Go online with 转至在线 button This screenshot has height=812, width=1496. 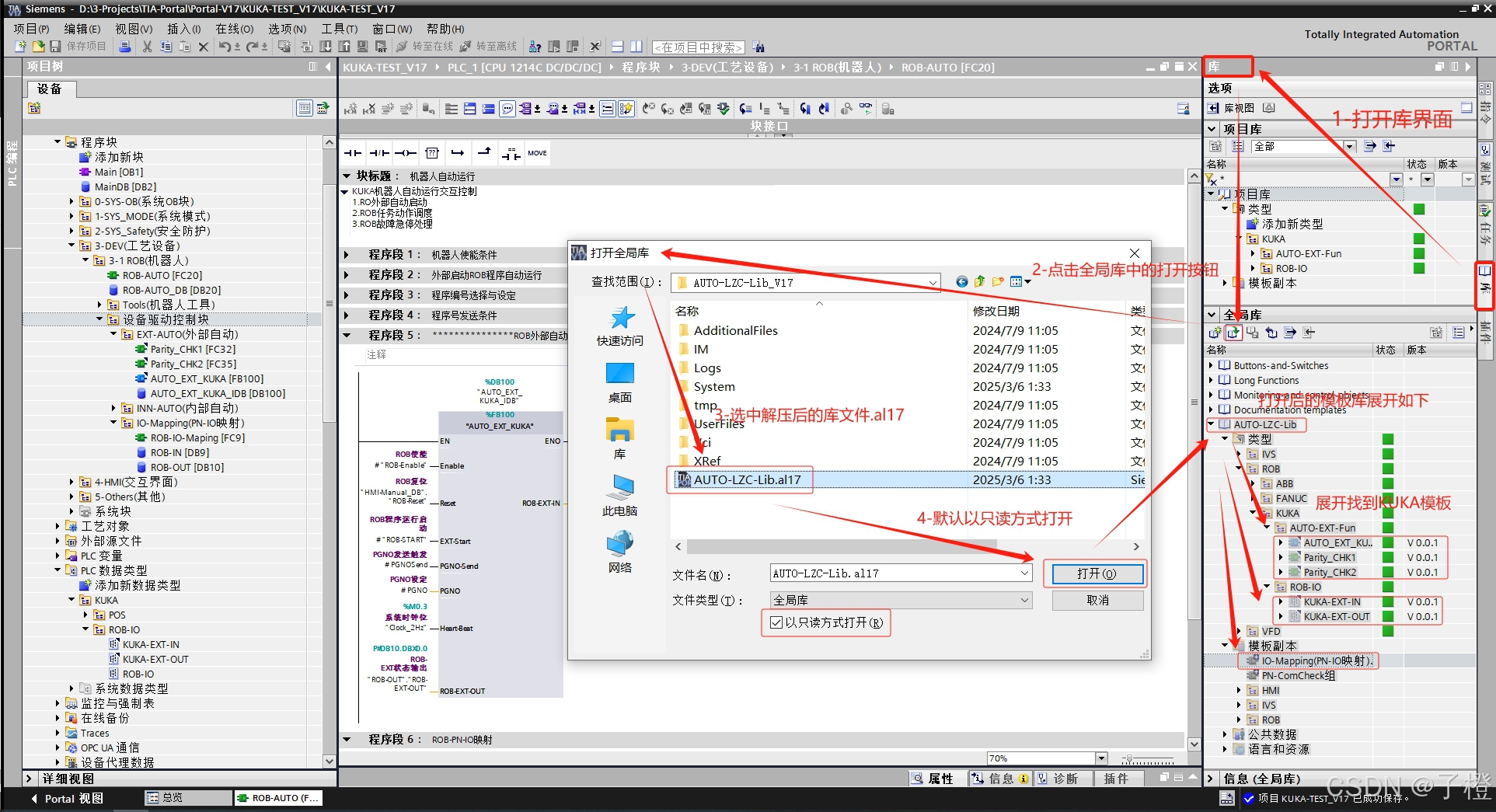coord(425,47)
